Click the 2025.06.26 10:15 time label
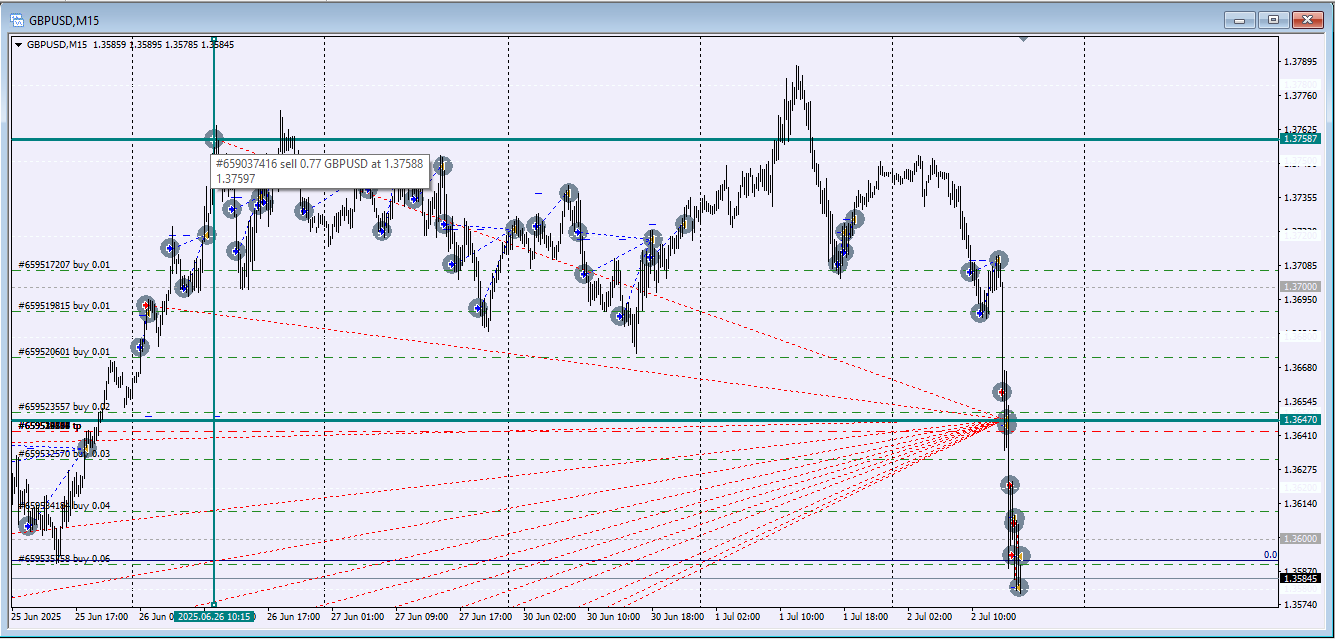 point(214,617)
